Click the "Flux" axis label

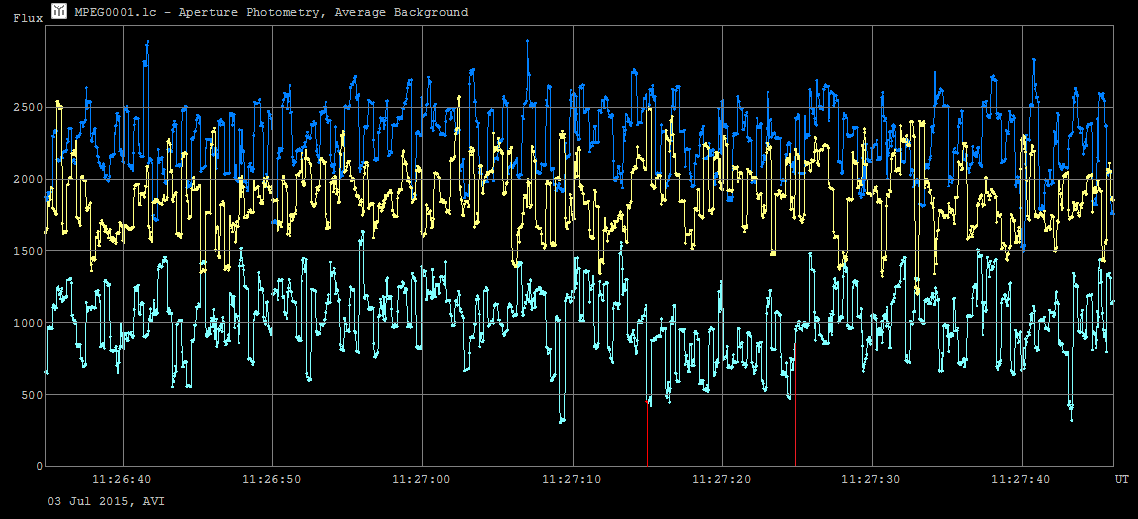(28, 19)
